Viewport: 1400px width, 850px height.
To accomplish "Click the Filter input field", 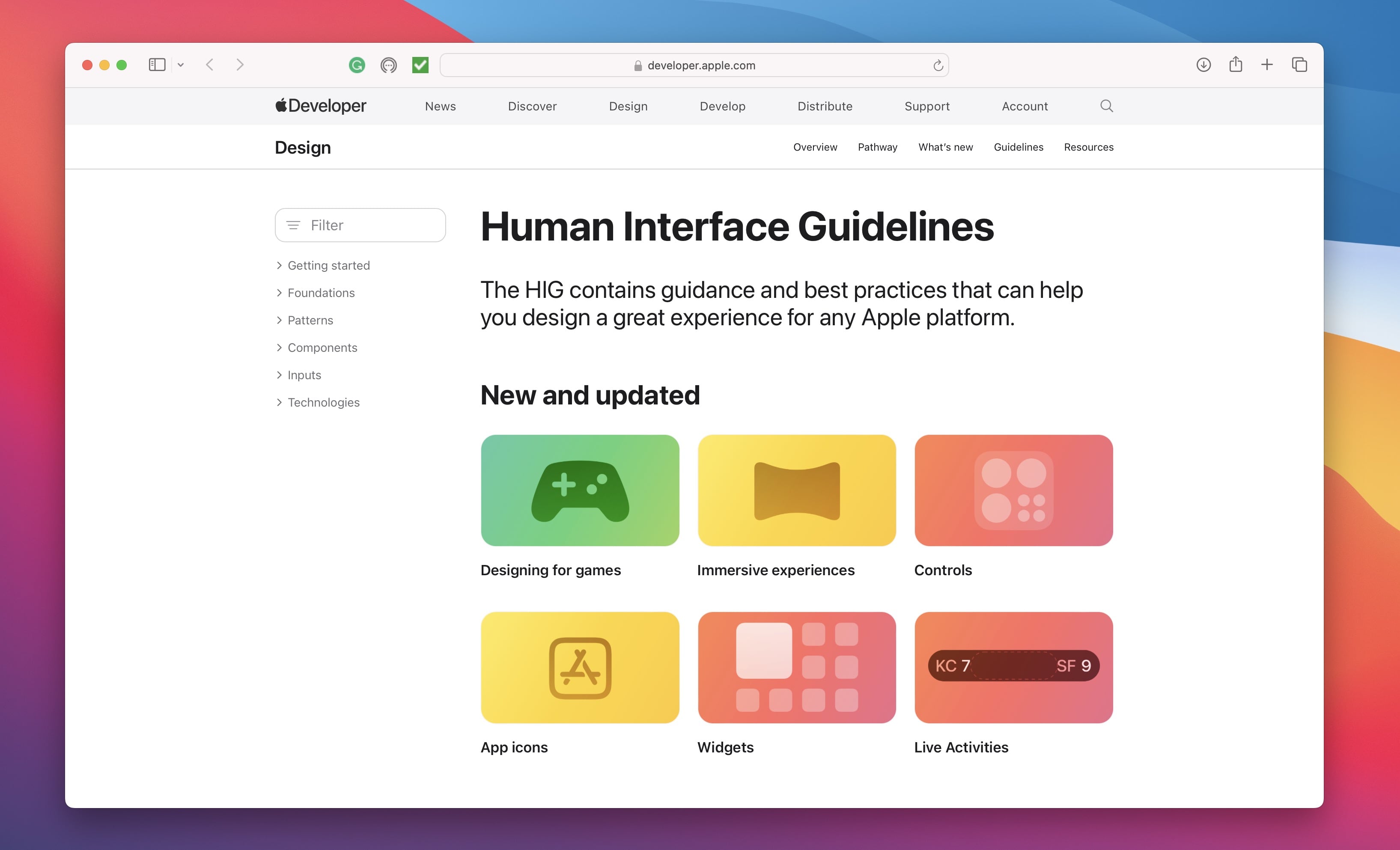I will pyautogui.click(x=360, y=225).
